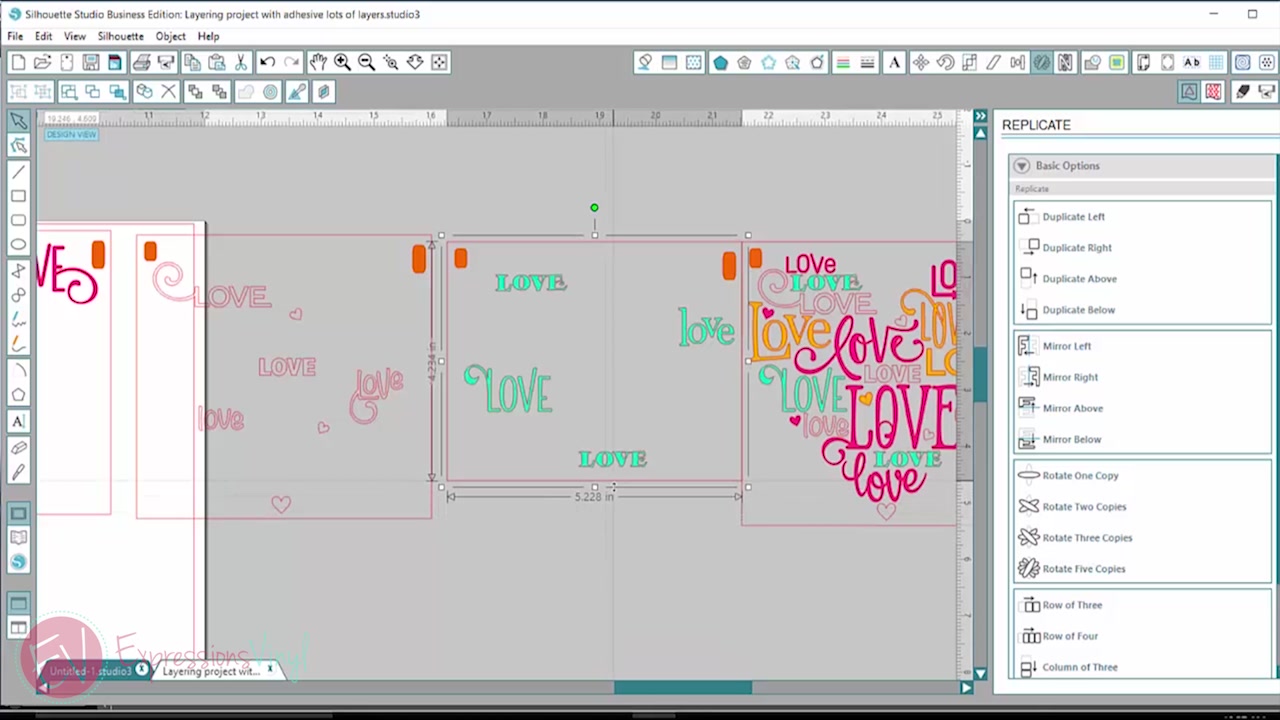
Task: Click Duplicate Right
Action: pos(1076,248)
